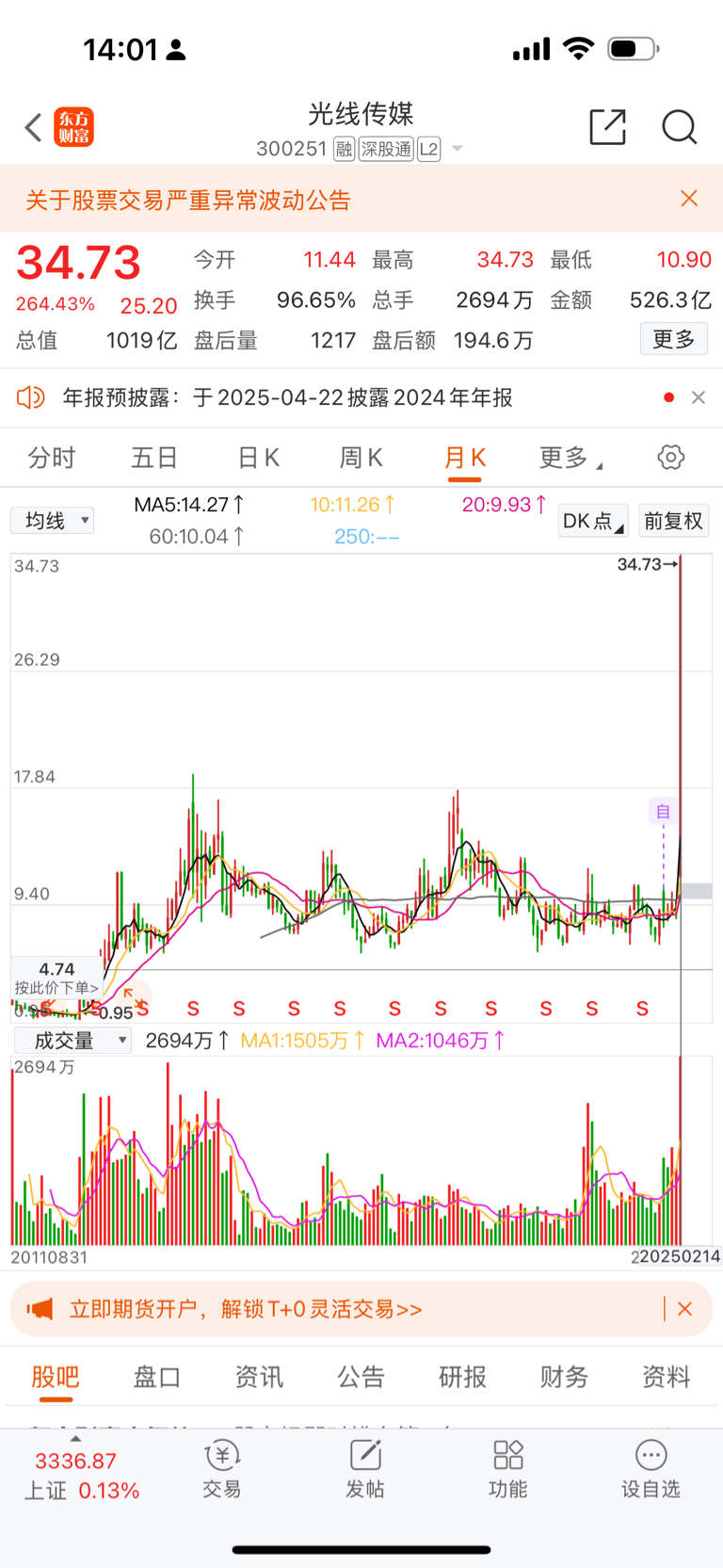Tap the L2 level badge
This screenshot has width=723, height=1568.
(x=428, y=149)
